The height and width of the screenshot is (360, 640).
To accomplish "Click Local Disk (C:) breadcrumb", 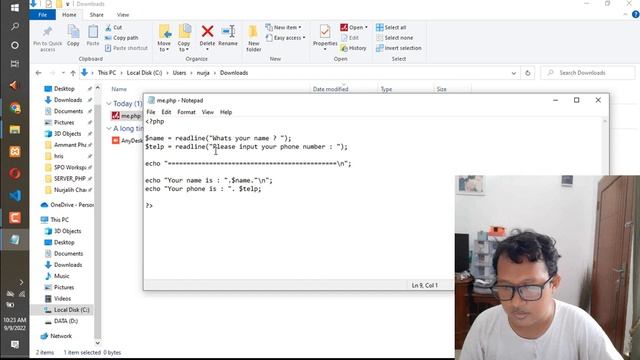I will pos(144,73).
